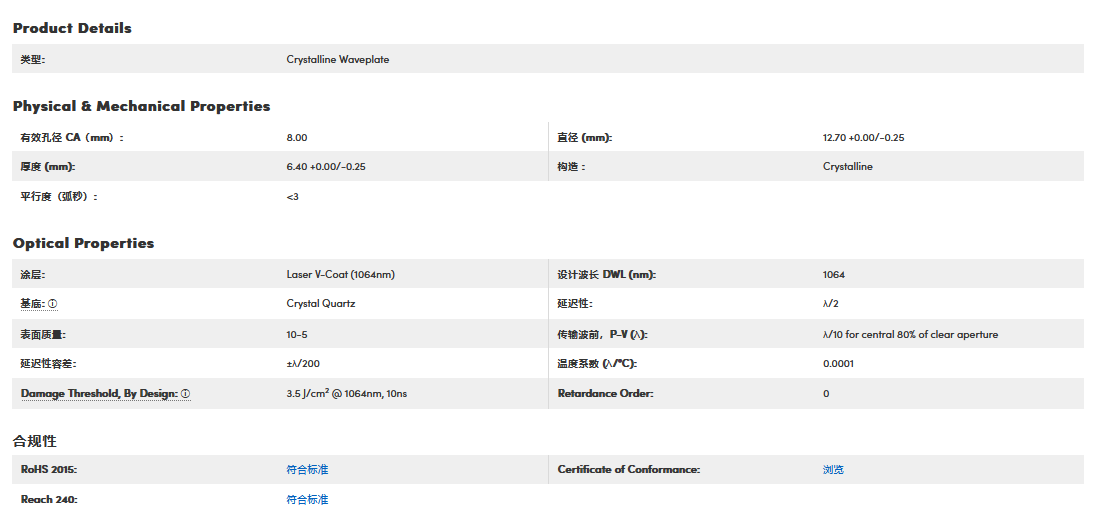Image resolution: width=1102 pixels, height=525 pixels.
Task: Click the ±λ/200 tolerance value
Action: click(x=304, y=364)
